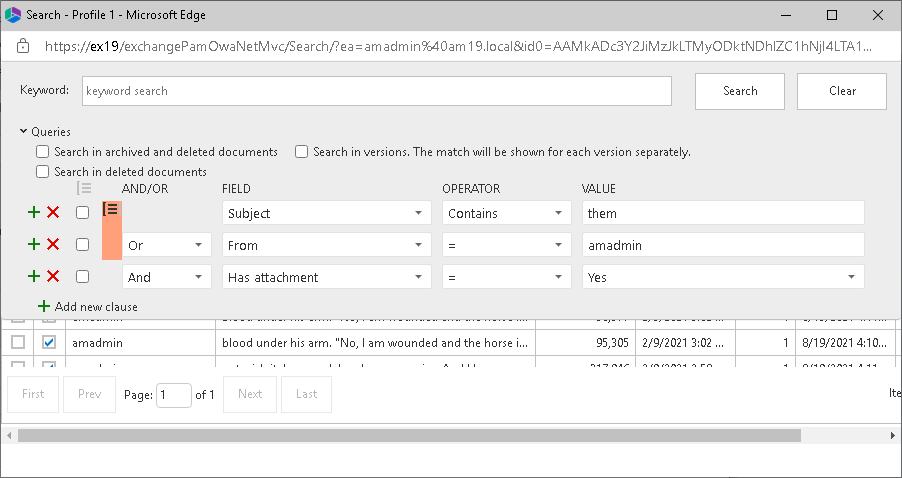Add new clause link
This screenshot has height=478, width=902.
coord(96,306)
